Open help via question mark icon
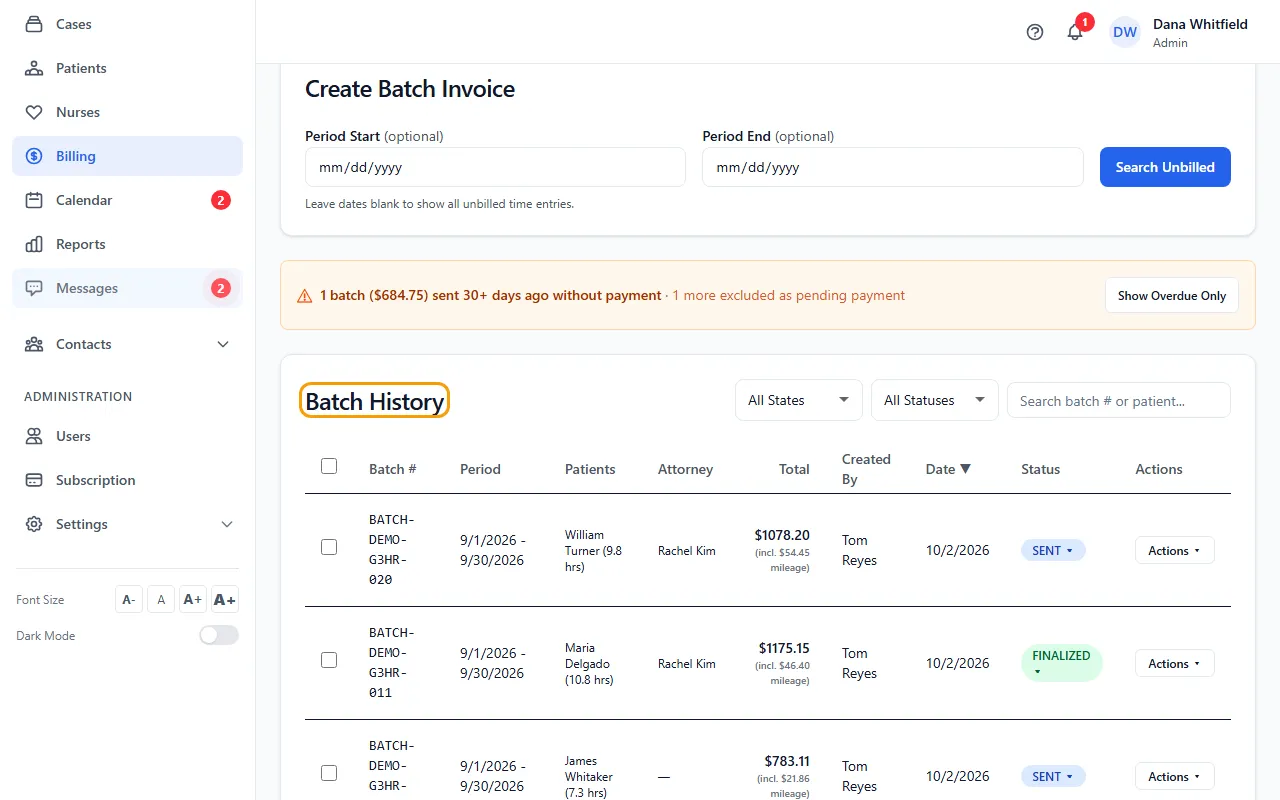The image size is (1280, 800). pos(1035,32)
